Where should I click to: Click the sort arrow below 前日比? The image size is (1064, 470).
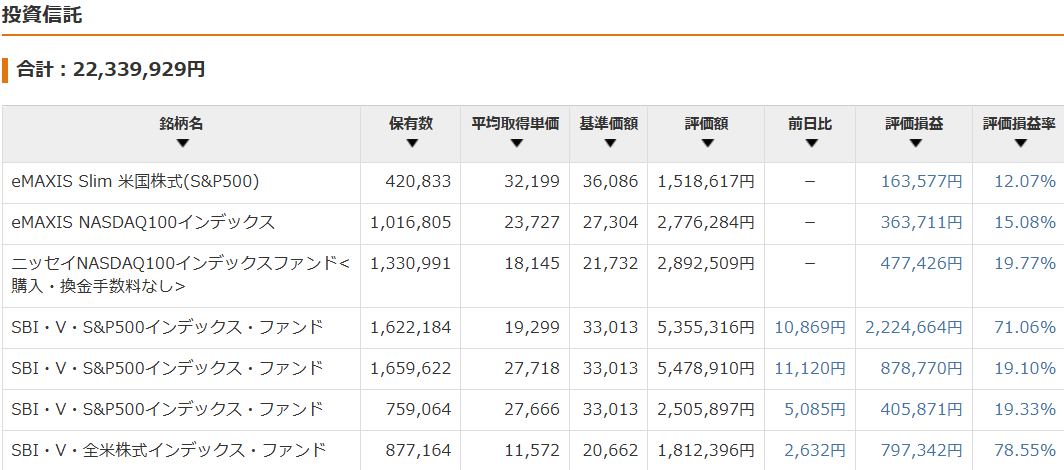811,143
